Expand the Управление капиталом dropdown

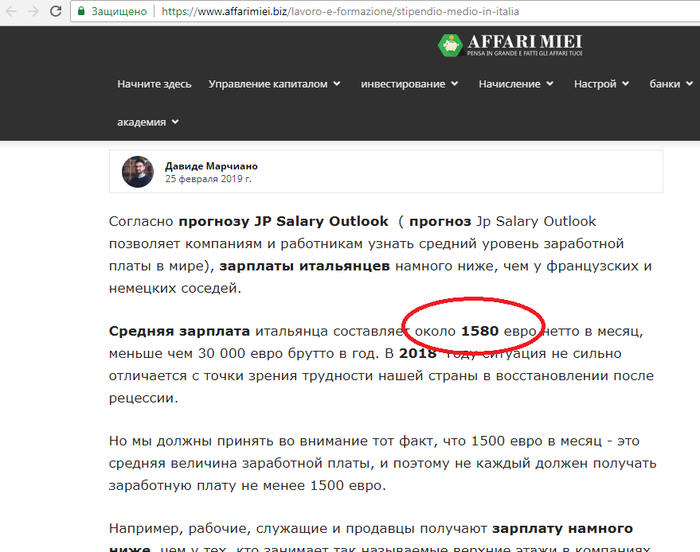[x=274, y=84]
